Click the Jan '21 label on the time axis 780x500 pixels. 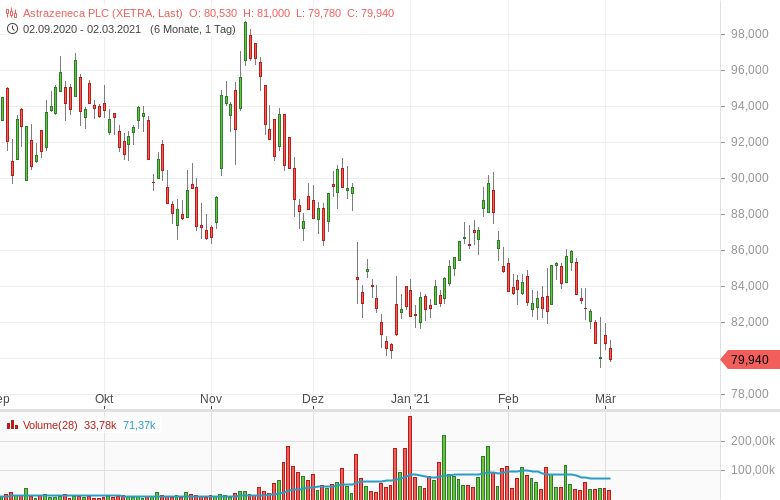[410, 399]
